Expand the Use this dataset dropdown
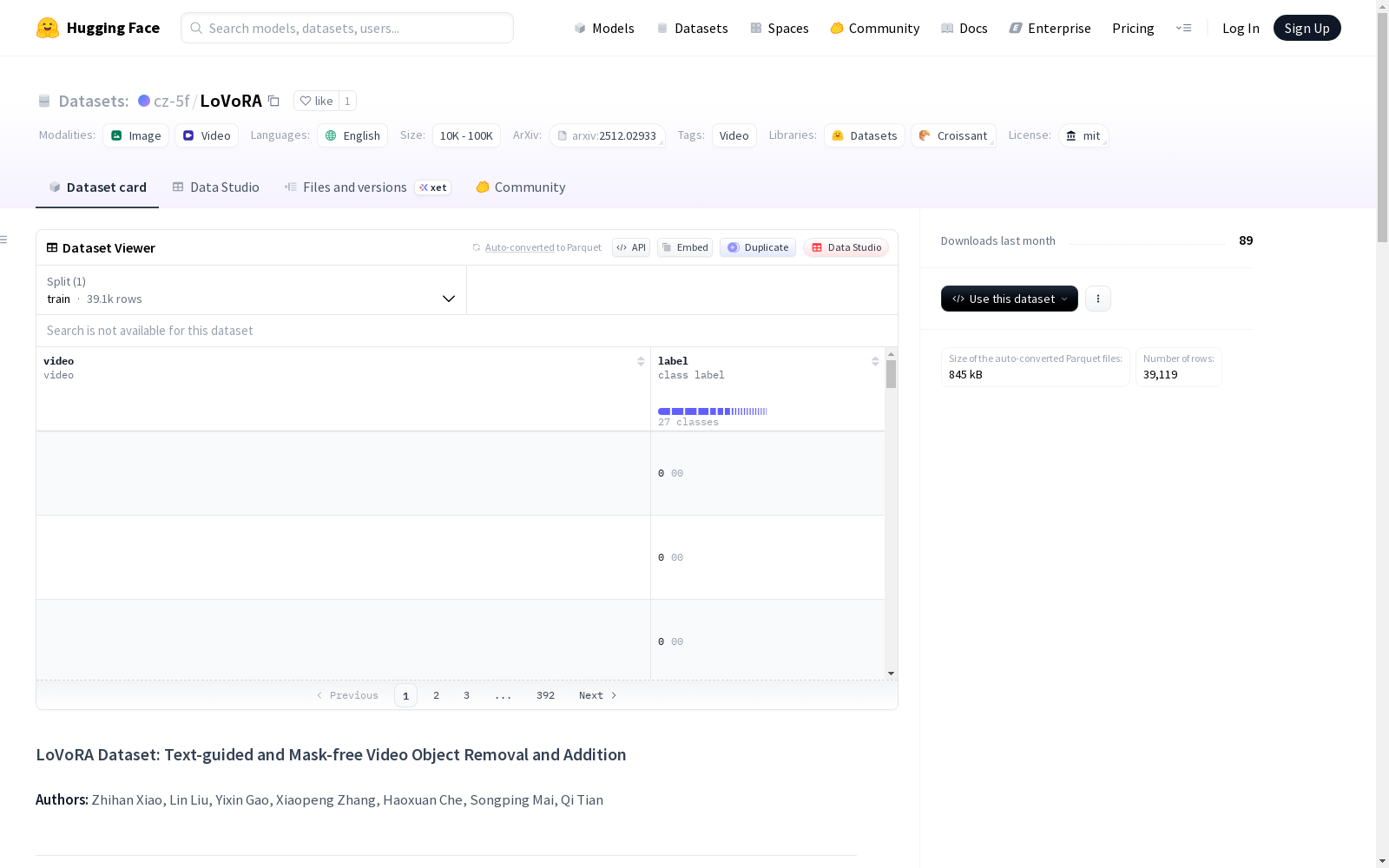 [x=1009, y=299]
